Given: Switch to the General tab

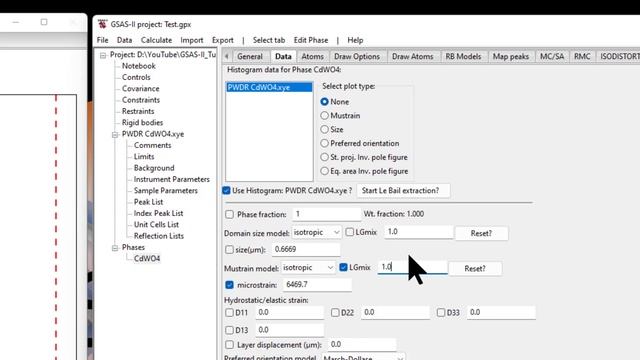Looking at the screenshot, I should pos(249,56).
